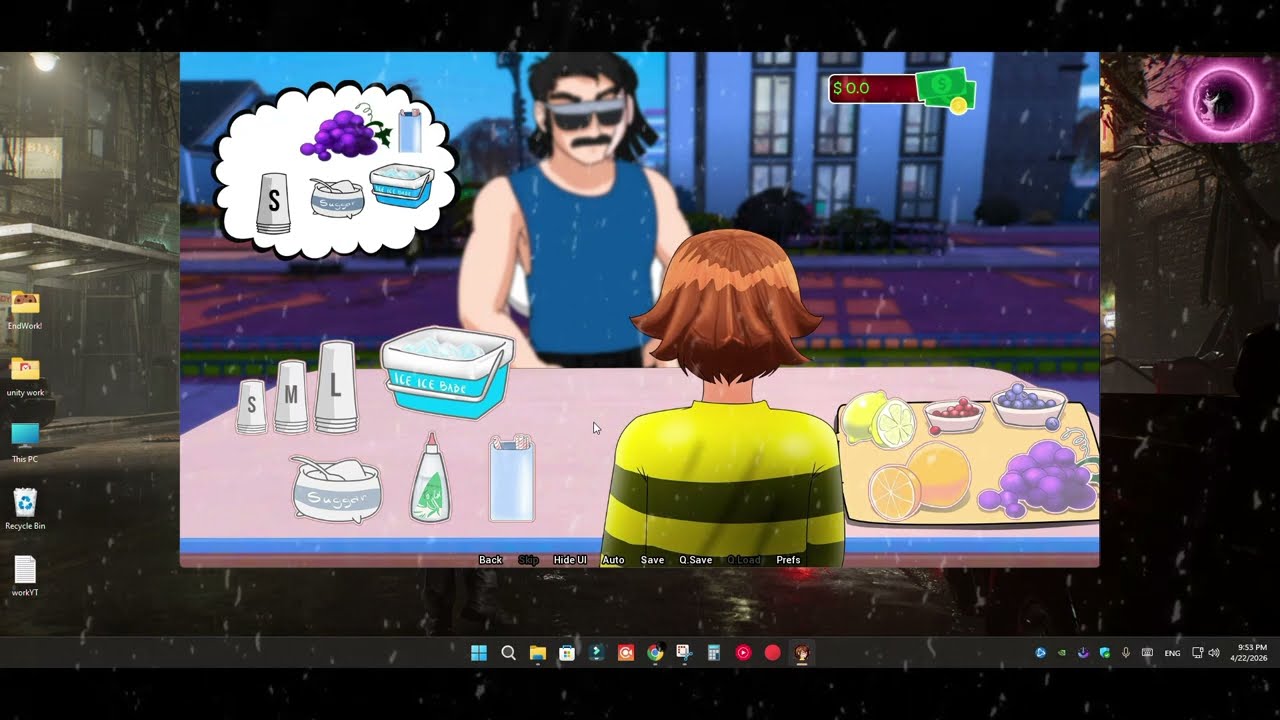This screenshot has width=1280, height=720.
Task: Click the Q.Save quick save button
Action: coord(695,560)
